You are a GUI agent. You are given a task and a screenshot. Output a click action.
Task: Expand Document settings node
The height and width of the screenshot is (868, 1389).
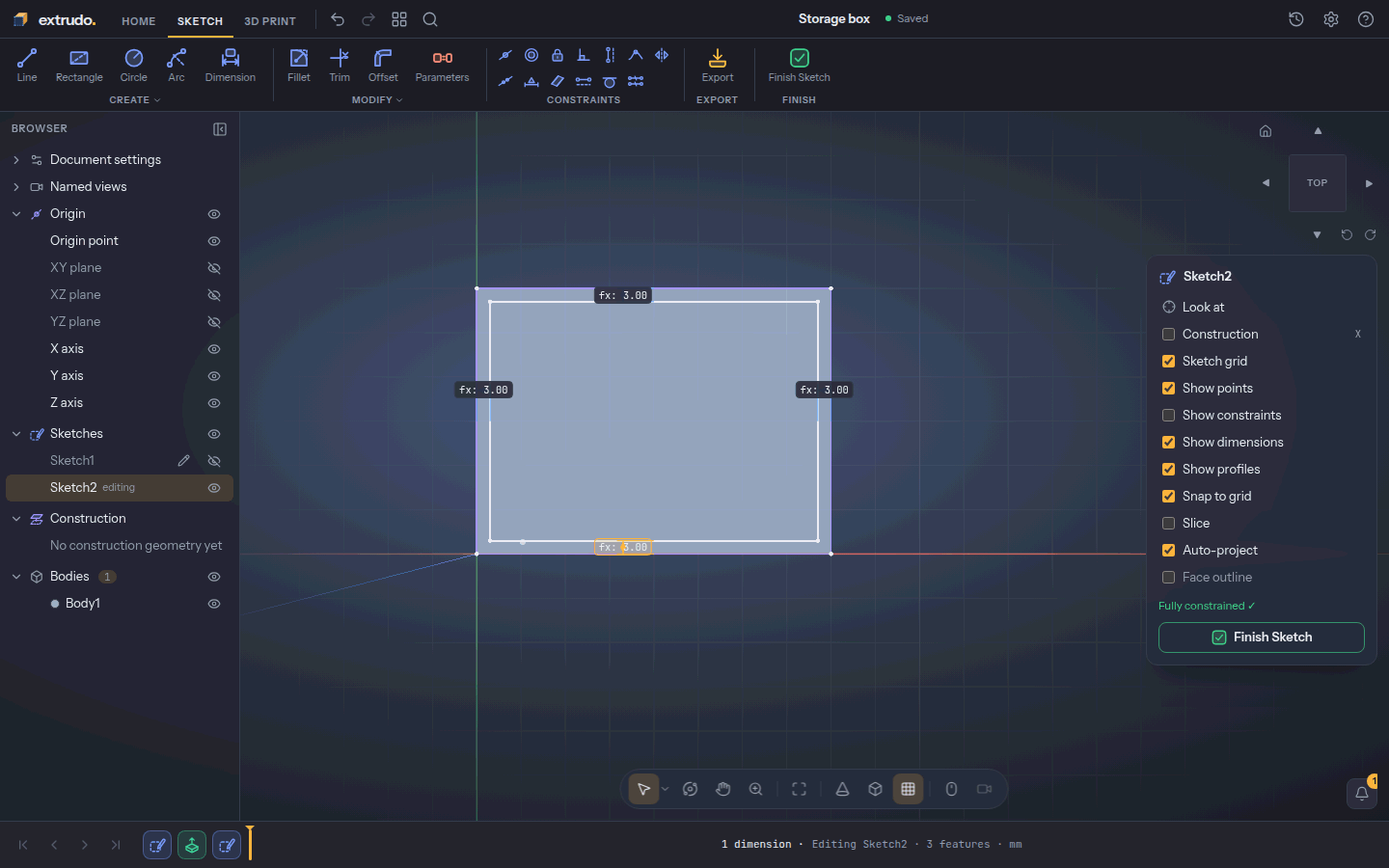[x=16, y=160]
